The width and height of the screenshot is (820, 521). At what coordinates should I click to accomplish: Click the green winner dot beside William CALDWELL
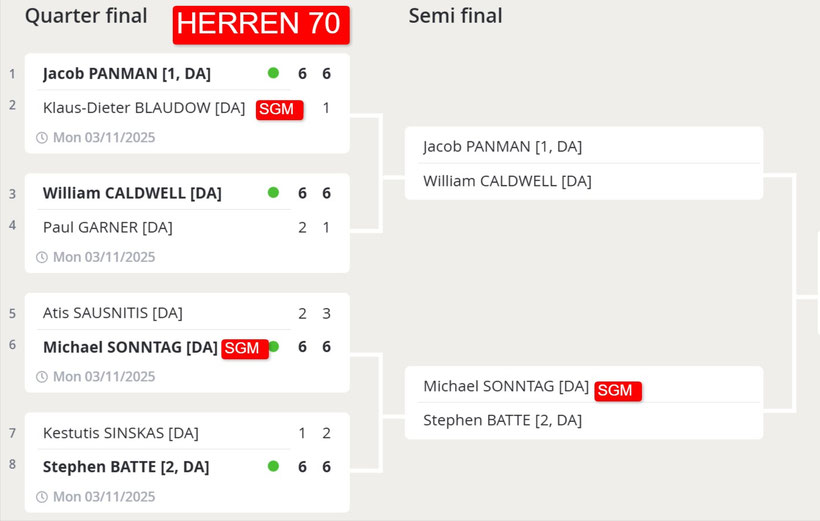click(x=273, y=192)
